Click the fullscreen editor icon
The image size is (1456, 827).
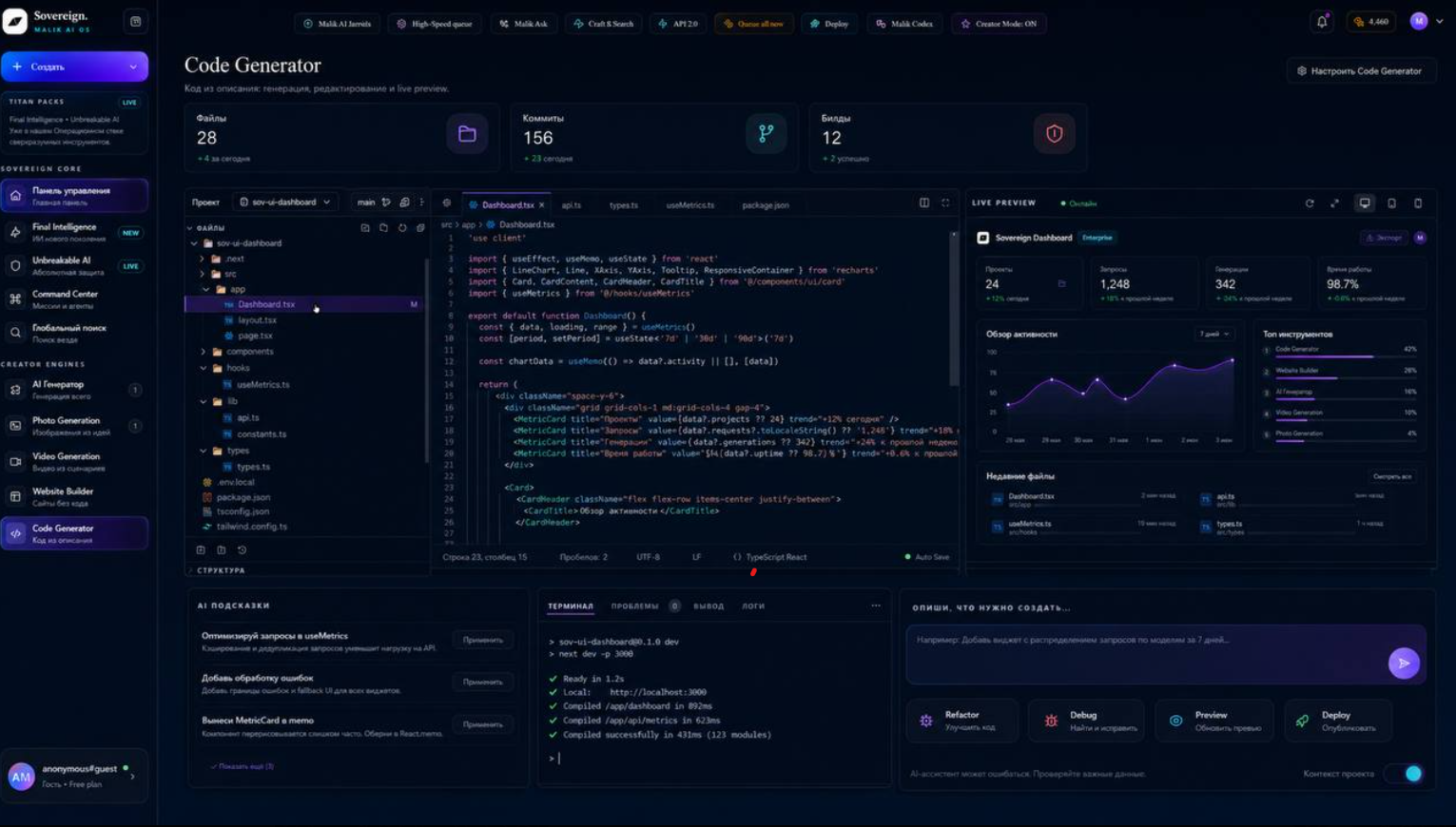tap(945, 202)
